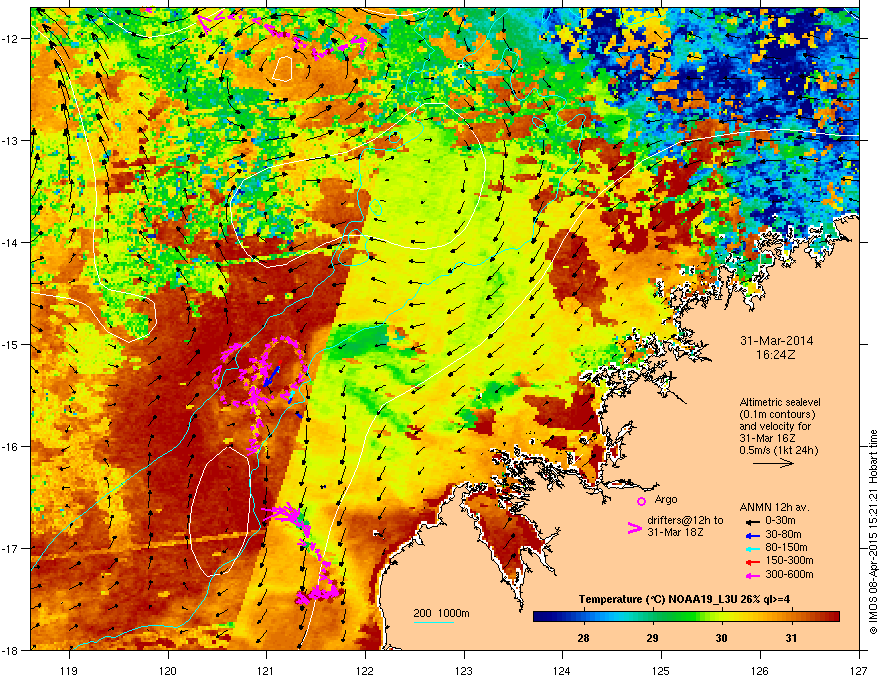Click the '0.5m/s (1kt 24h)' text

tap(778, 450)
